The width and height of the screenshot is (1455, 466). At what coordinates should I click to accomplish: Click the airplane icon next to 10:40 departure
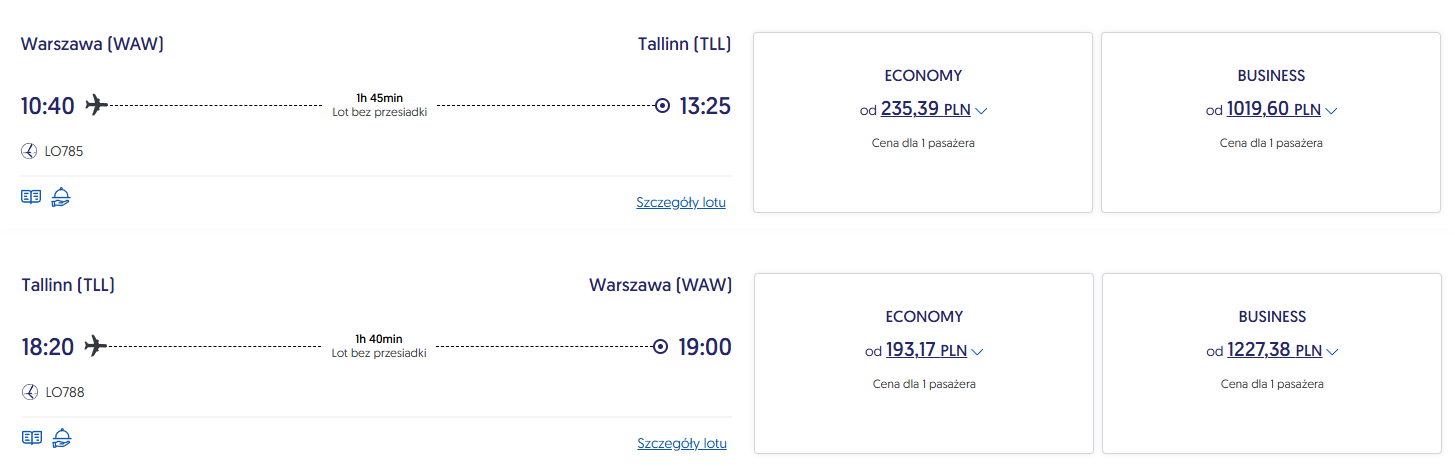coord(96,105)
